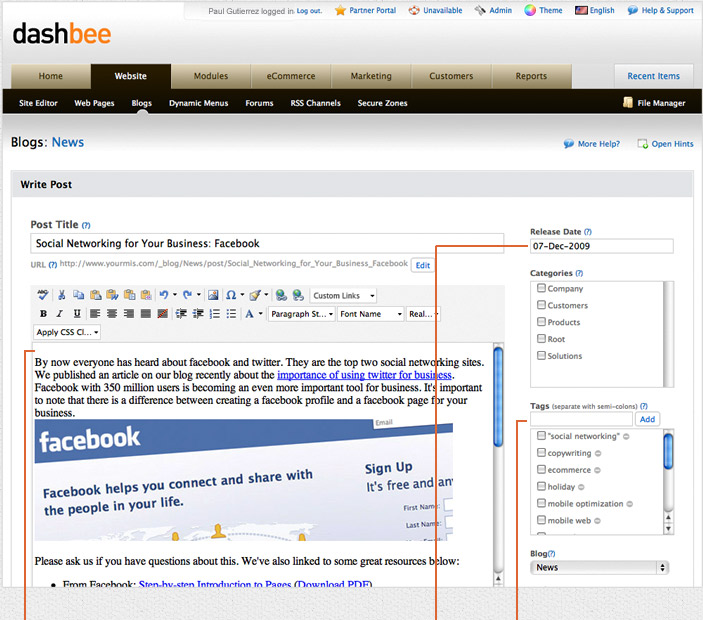The image size is (703, 620).
Task: Apply font color using the A icon
Action: pyautogui.click(x=249, y=313)
